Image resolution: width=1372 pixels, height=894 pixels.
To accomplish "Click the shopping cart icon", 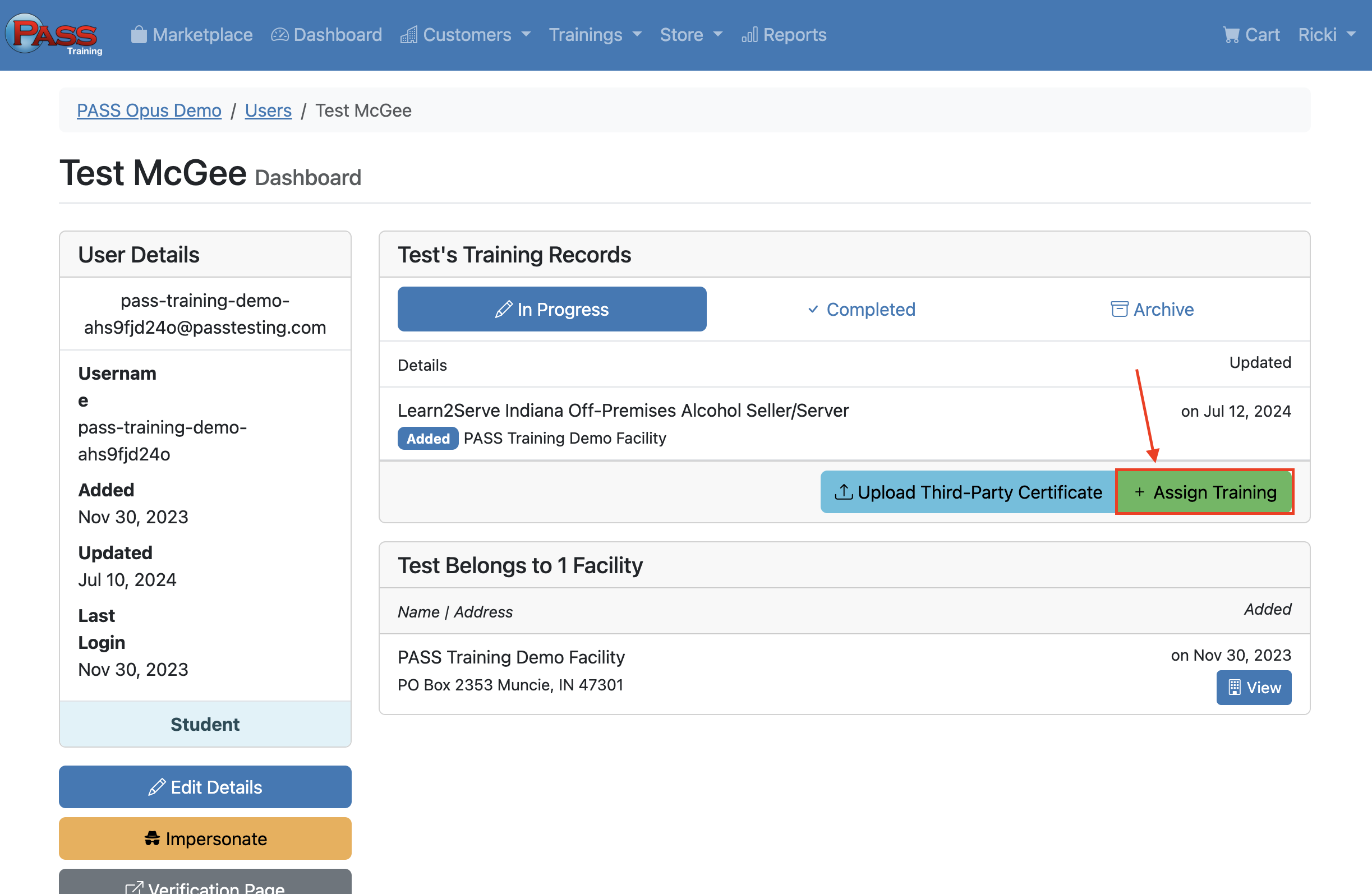I will click(x=1231, y=35).
